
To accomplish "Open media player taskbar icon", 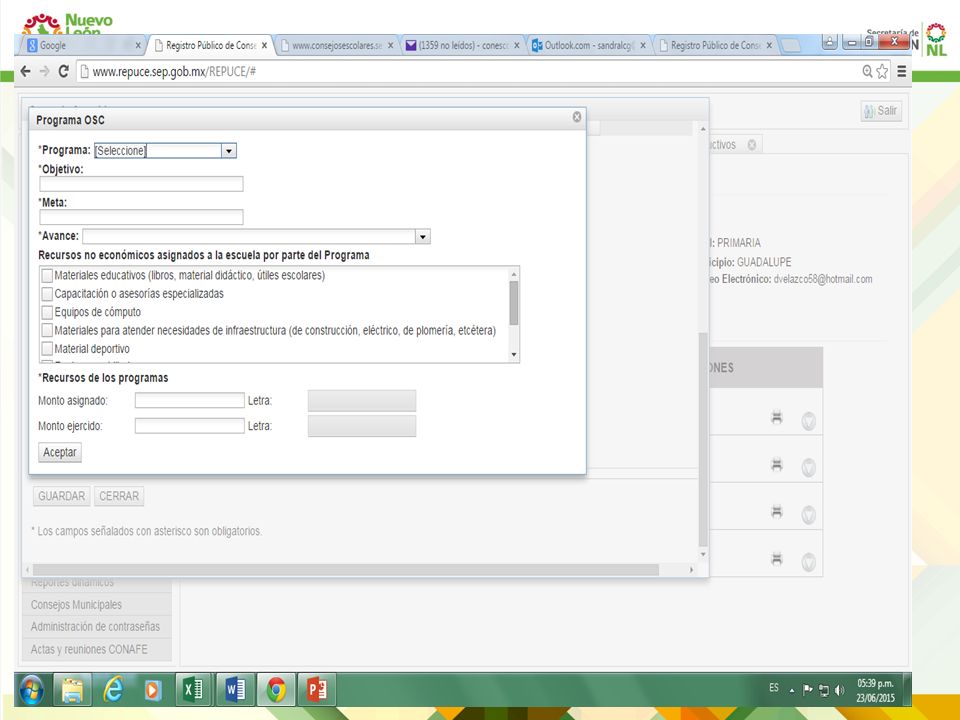I will pos(152,689).
